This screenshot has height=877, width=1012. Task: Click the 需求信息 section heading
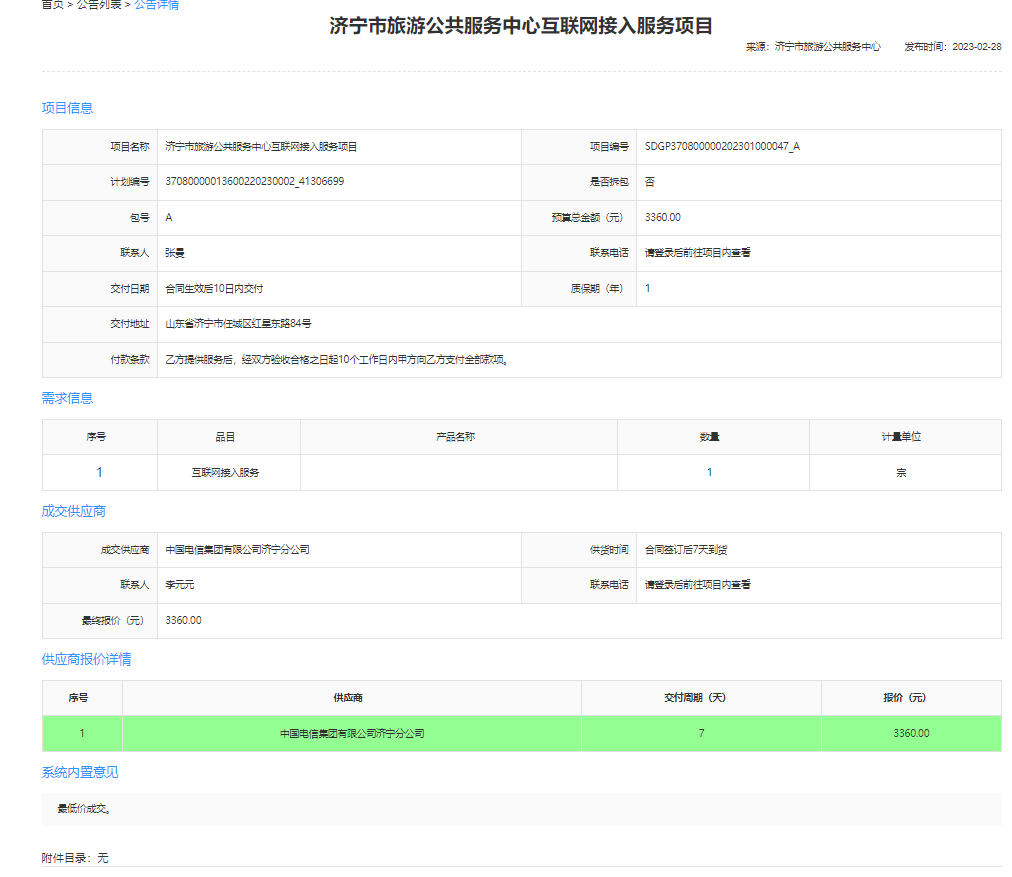point(67,398)
